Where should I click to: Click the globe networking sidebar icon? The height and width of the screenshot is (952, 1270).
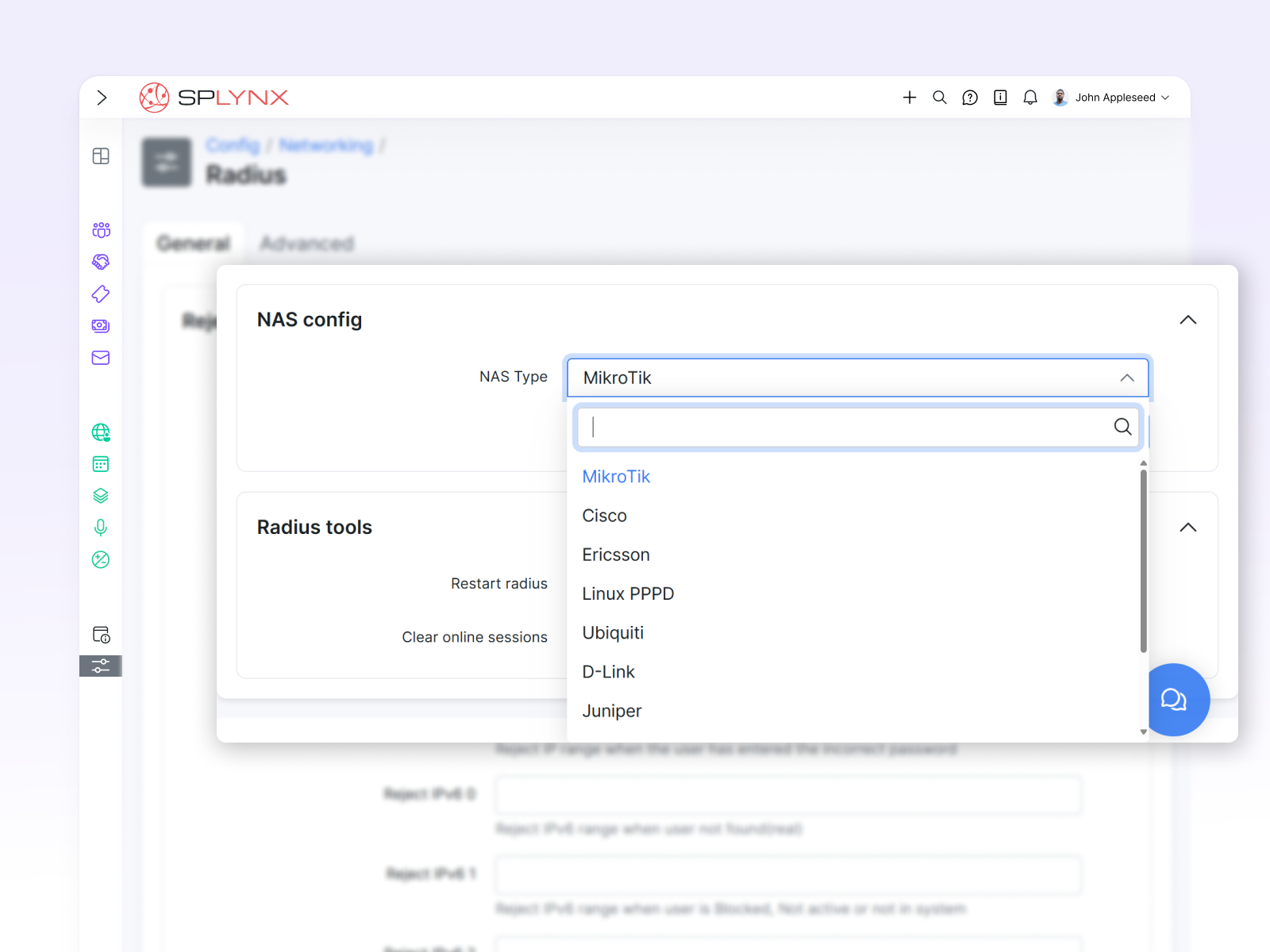tap(101, 432)
